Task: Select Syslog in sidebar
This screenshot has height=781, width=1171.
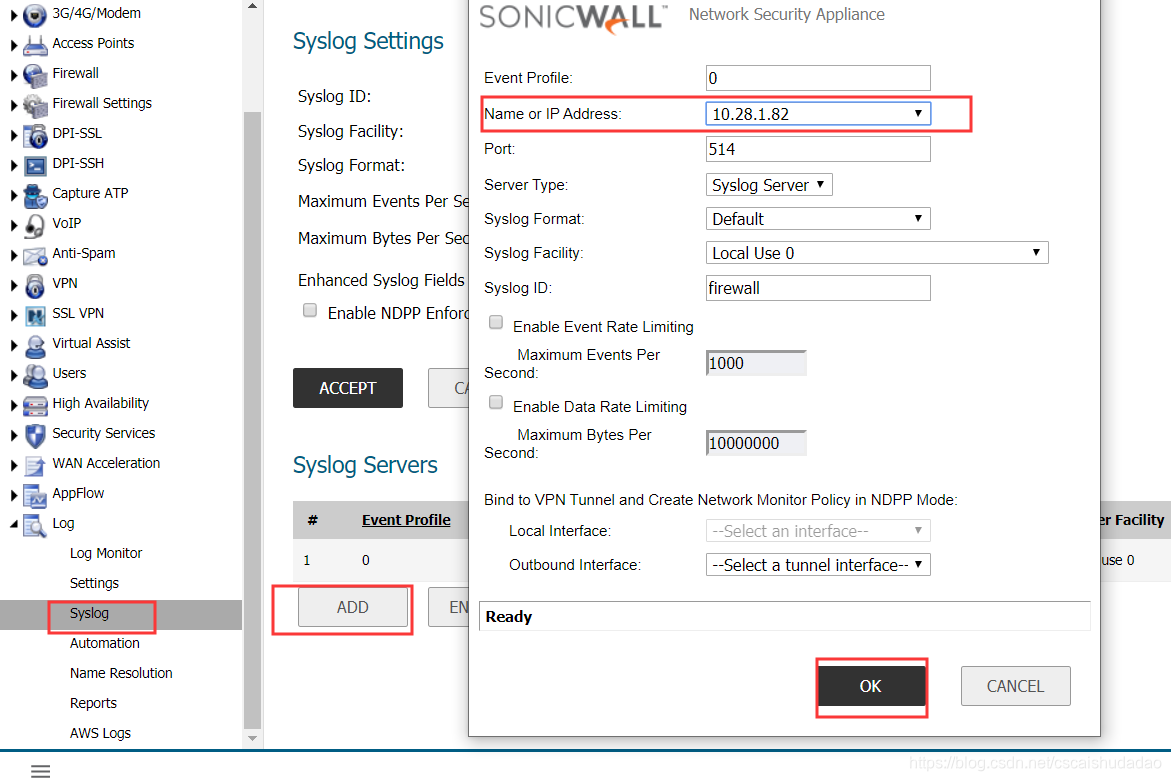Action: (x=90, y=613)
